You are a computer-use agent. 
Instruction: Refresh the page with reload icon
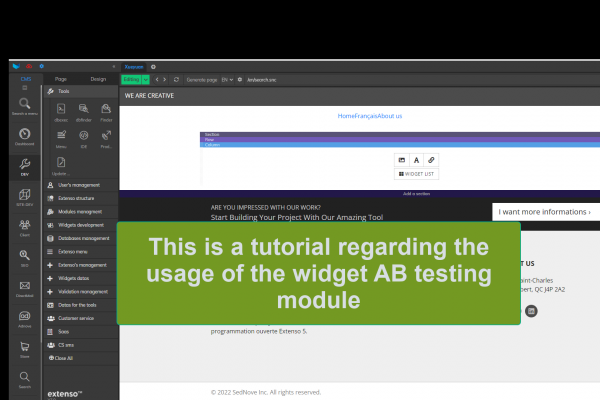176,80
